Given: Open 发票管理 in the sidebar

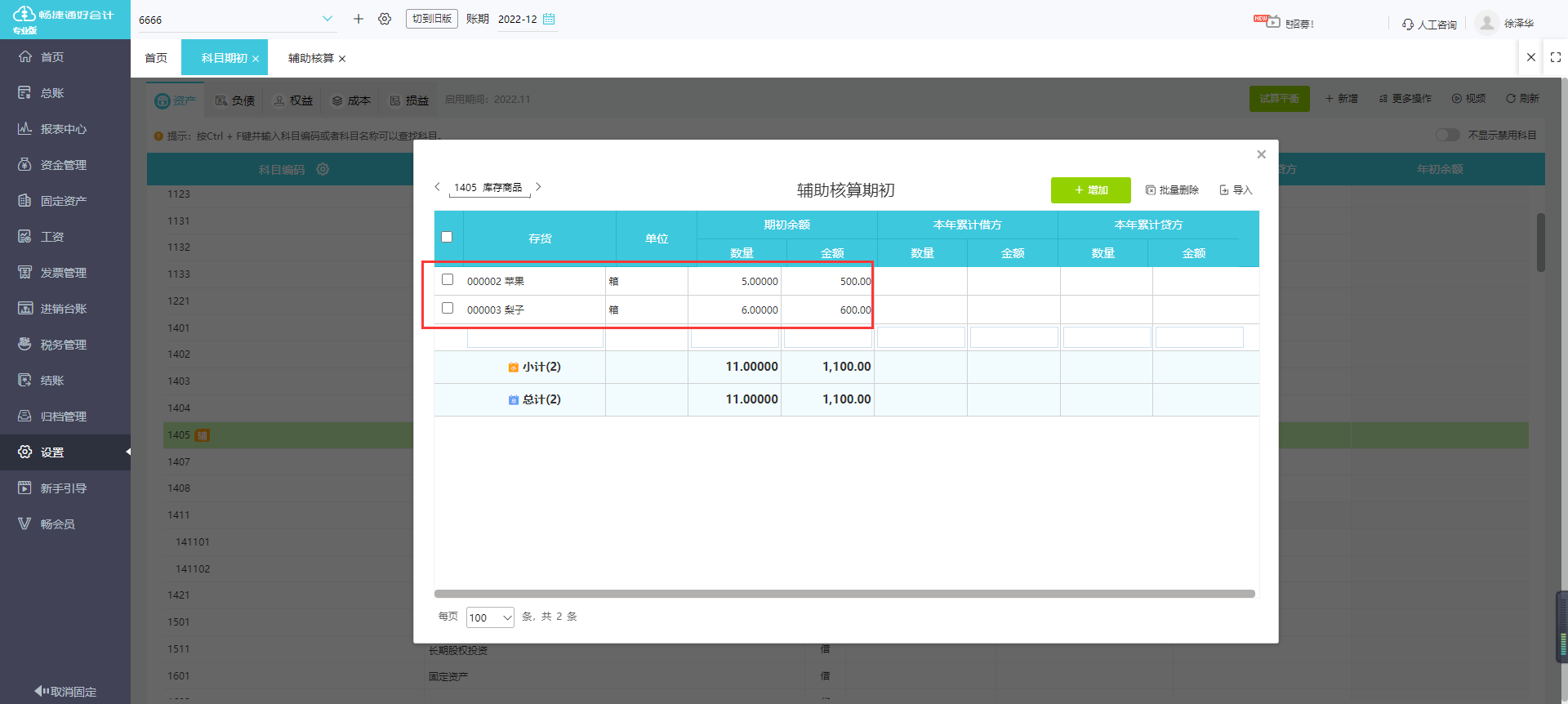Looking at the screenshot, I should pyautogui.click(x=64, y=273).
